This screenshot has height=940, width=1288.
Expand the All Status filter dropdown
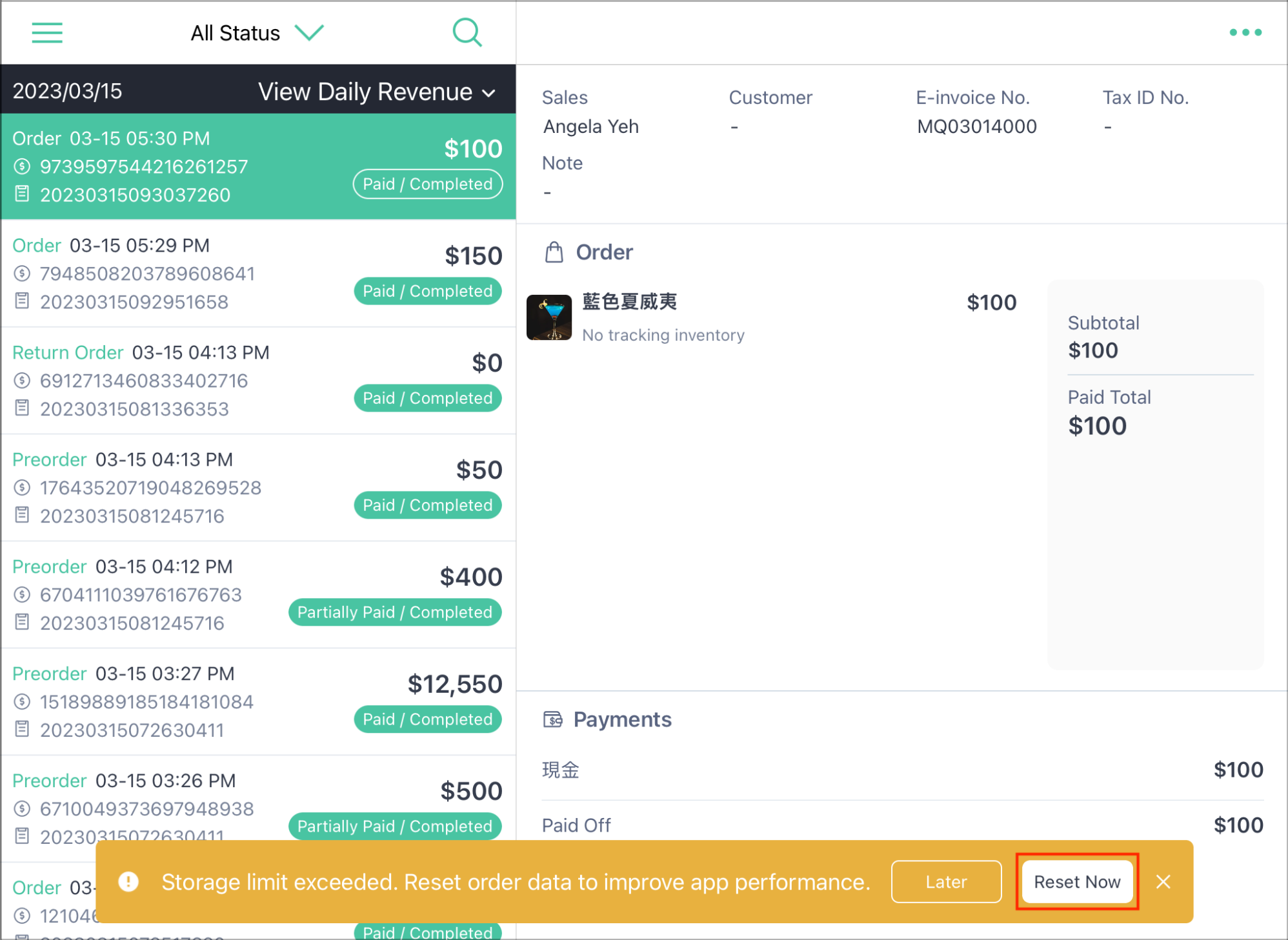[257, 33]
